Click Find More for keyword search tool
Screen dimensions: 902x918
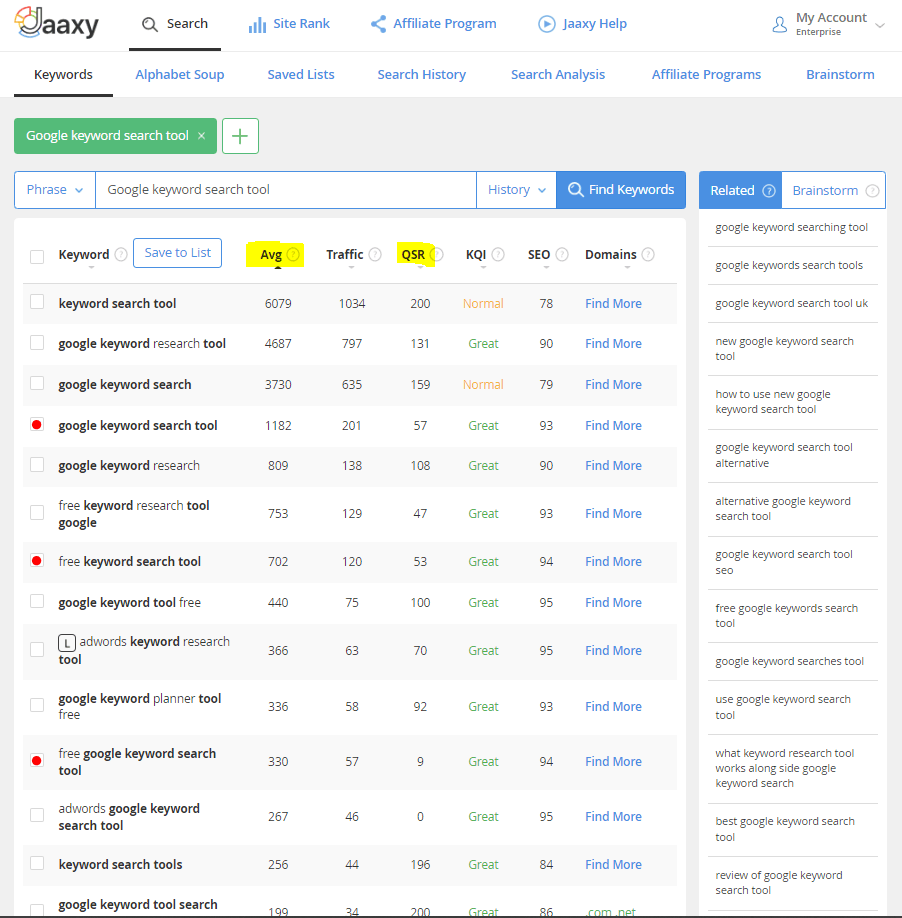tap(613, 303)
